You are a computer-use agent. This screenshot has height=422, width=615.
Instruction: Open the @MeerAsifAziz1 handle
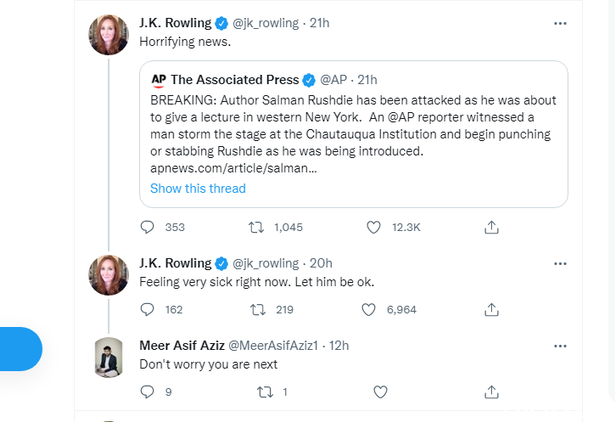[276, 345]
